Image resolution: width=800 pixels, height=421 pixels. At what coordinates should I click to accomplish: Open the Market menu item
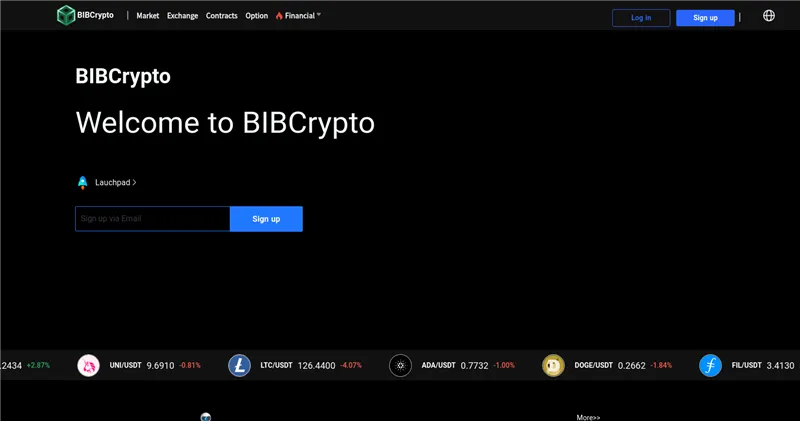(147, 16)
